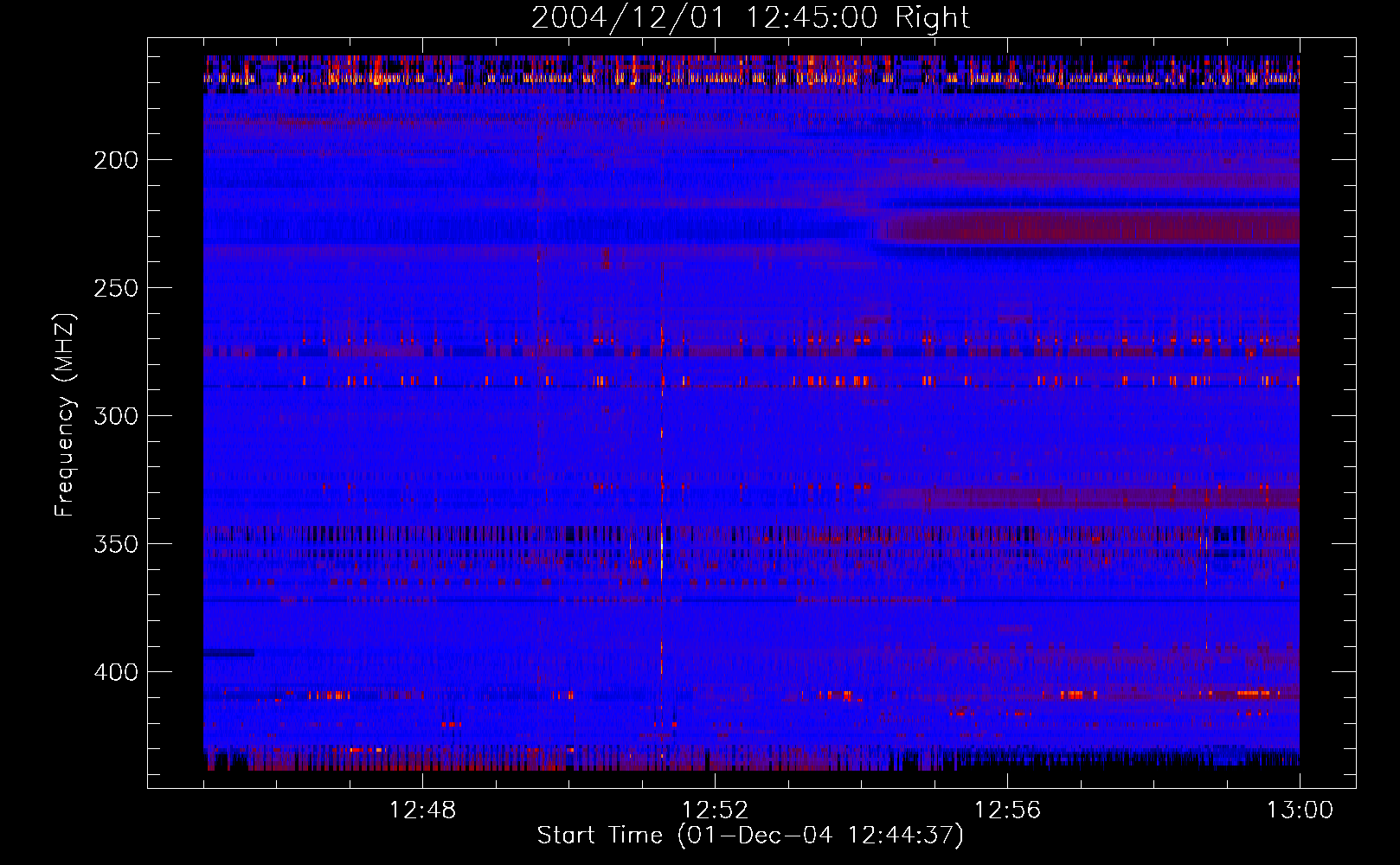
Task: Click the 13:00 time tick label
Action: (1300, 811)
